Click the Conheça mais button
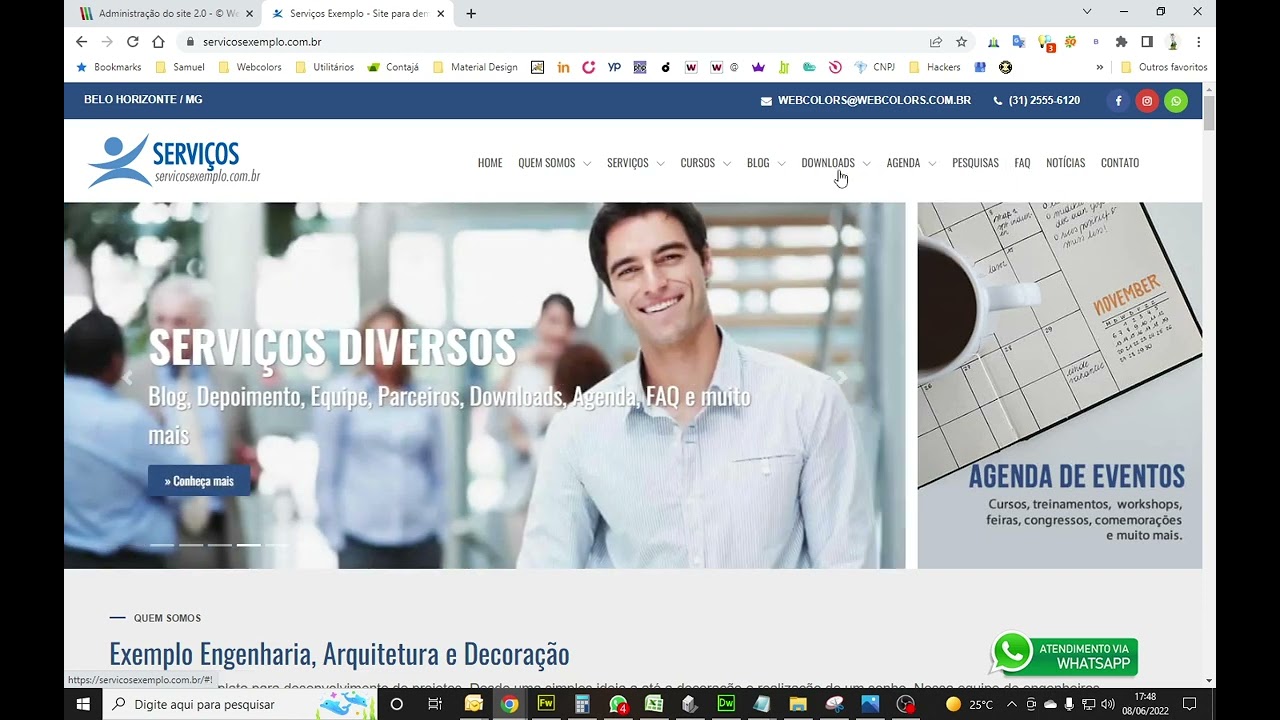This screenshot has width=1280, height=720. pos(199,481)
